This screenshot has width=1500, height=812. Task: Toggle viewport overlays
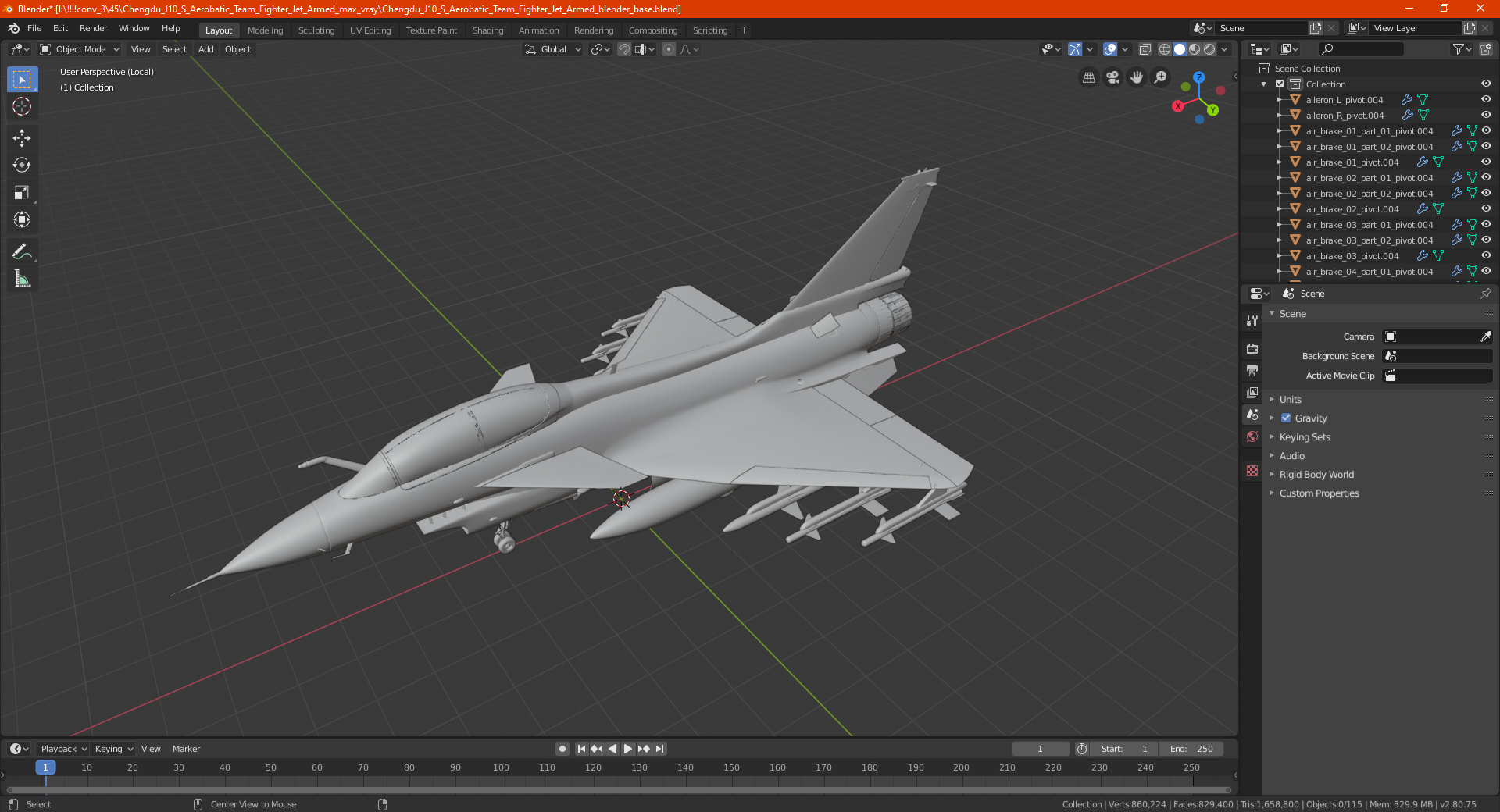tap(1110, 49)
